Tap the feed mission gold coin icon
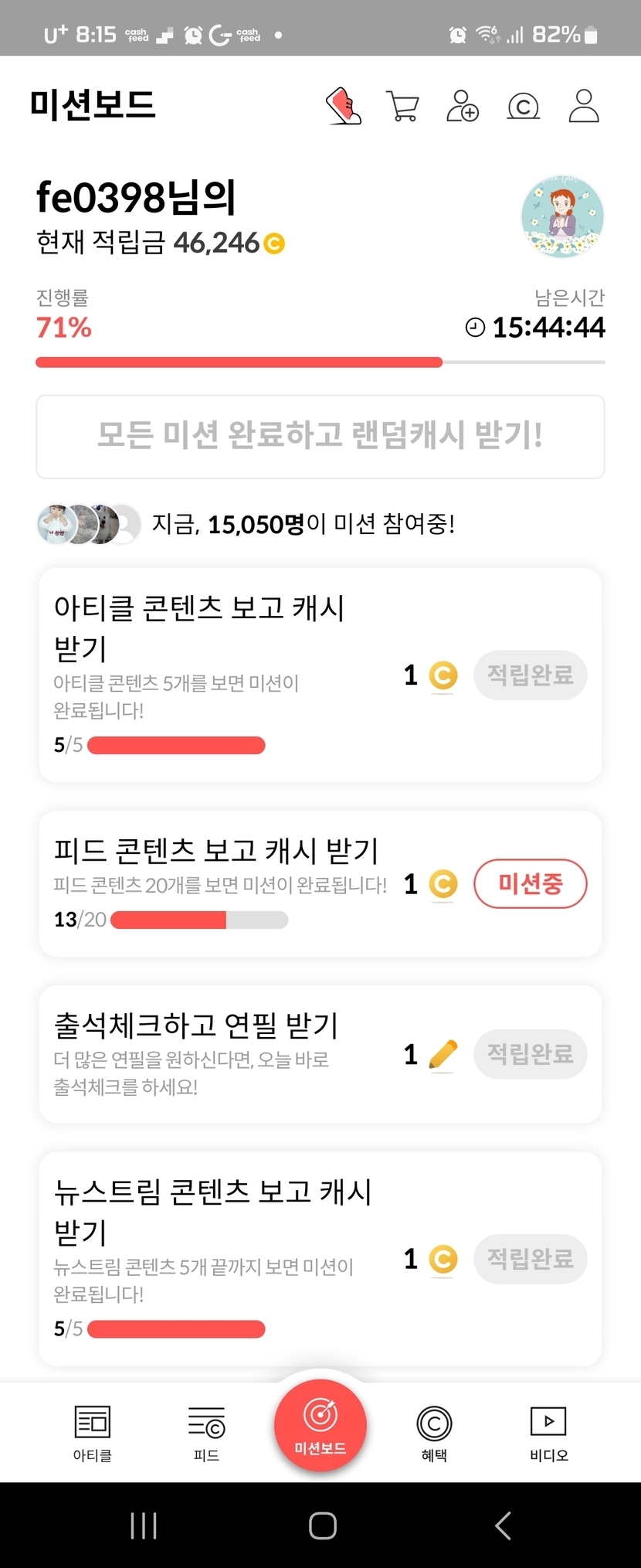Viewport: 641px width, 1568px height. click(443, 884)
